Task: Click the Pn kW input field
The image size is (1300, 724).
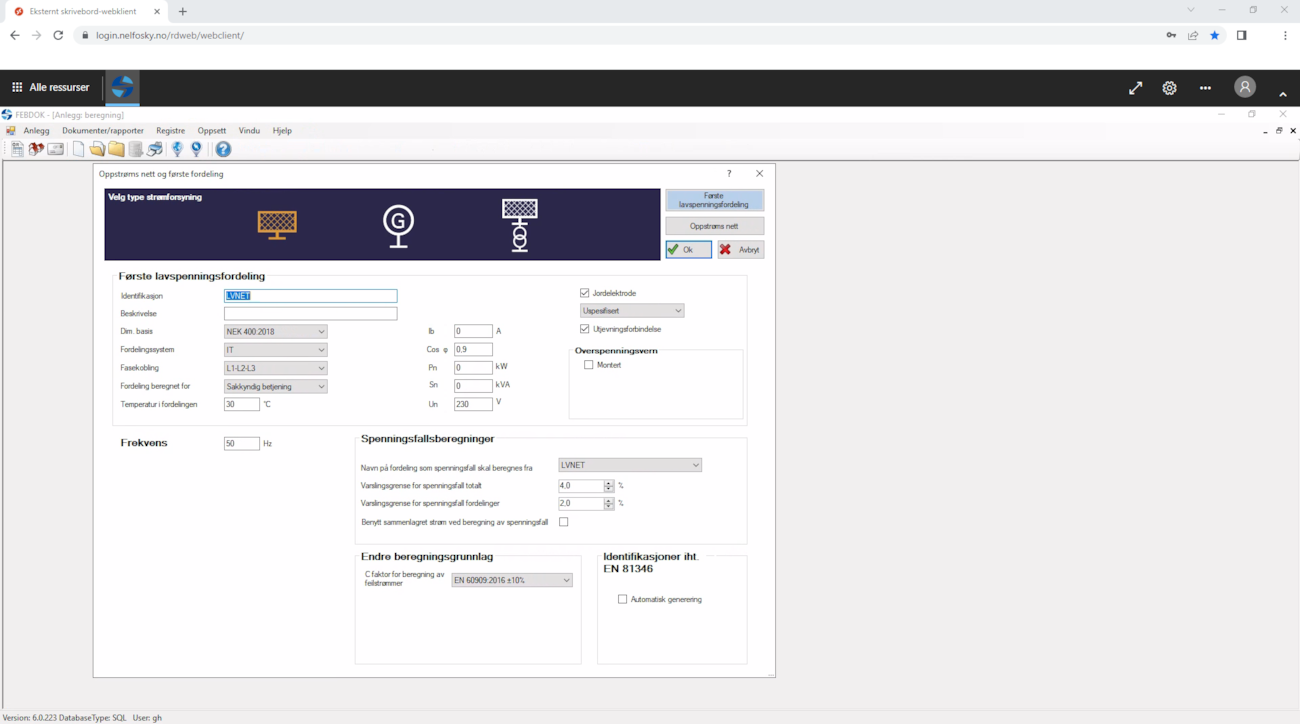Action: coord(473,367)
